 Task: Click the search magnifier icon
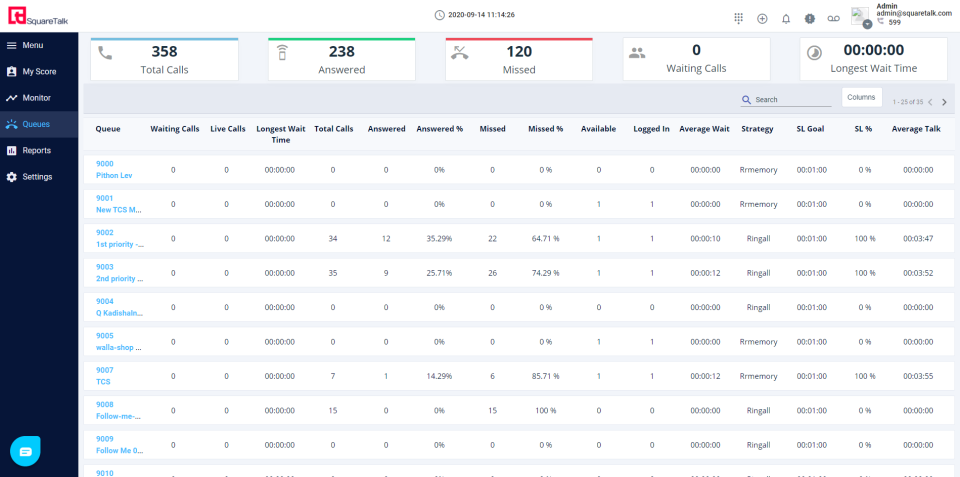tap(746, 100)
